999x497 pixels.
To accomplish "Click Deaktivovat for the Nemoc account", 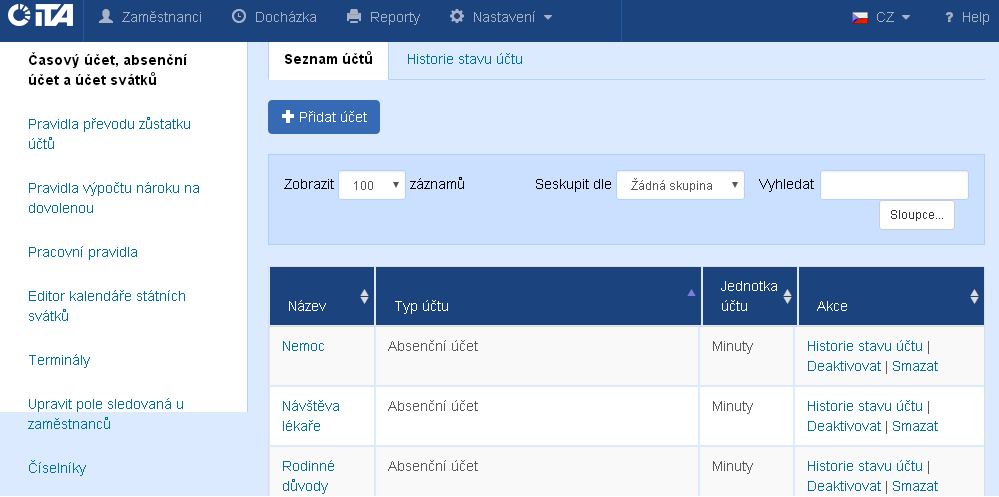I will (844, 366).
